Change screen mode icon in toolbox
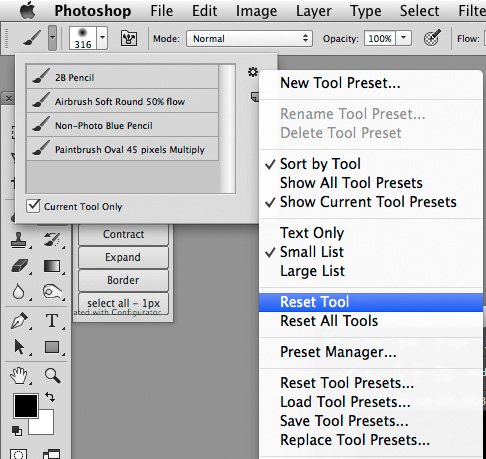 pos(51,454)
